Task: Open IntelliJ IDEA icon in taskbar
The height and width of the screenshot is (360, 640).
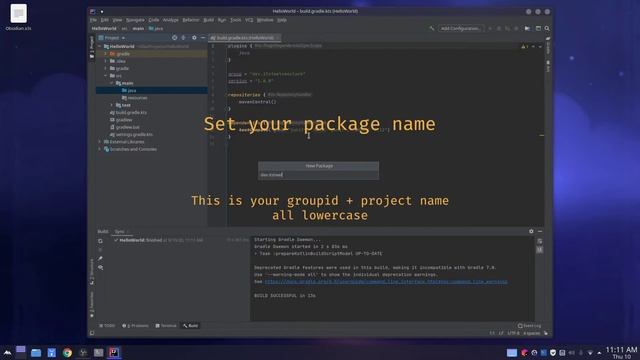Action: click(x=114, y=352)
